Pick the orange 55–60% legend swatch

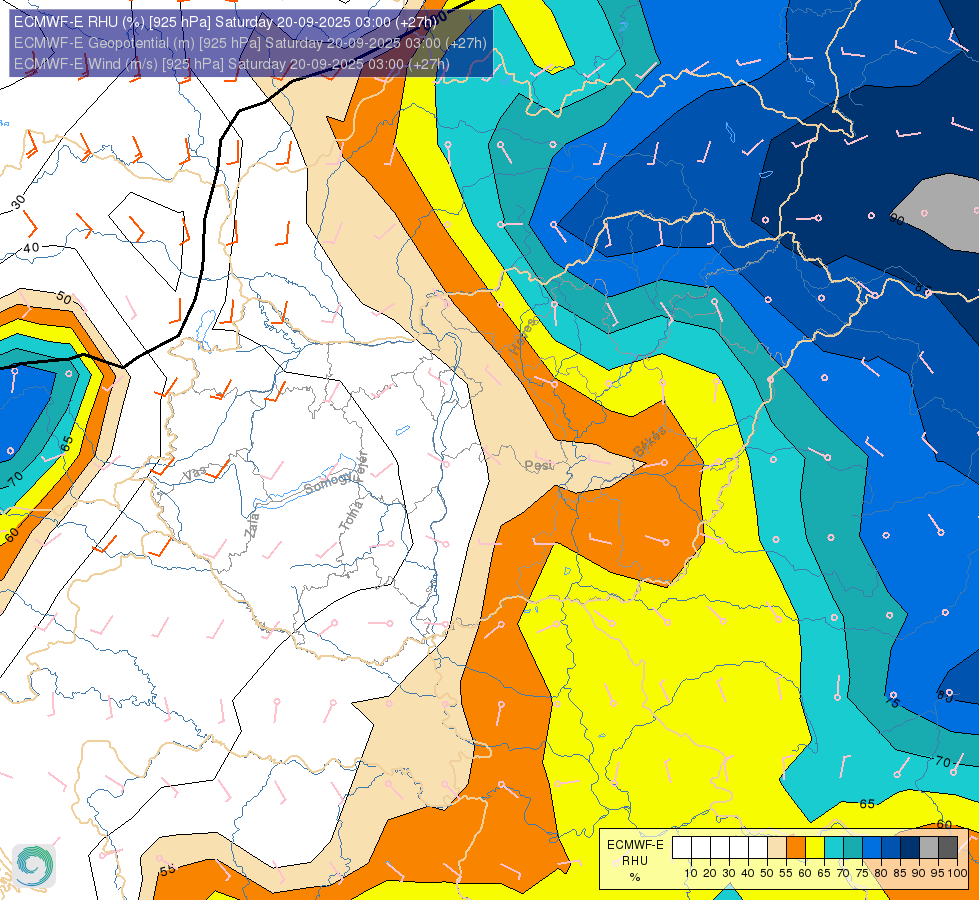click(x=795, y=848)
